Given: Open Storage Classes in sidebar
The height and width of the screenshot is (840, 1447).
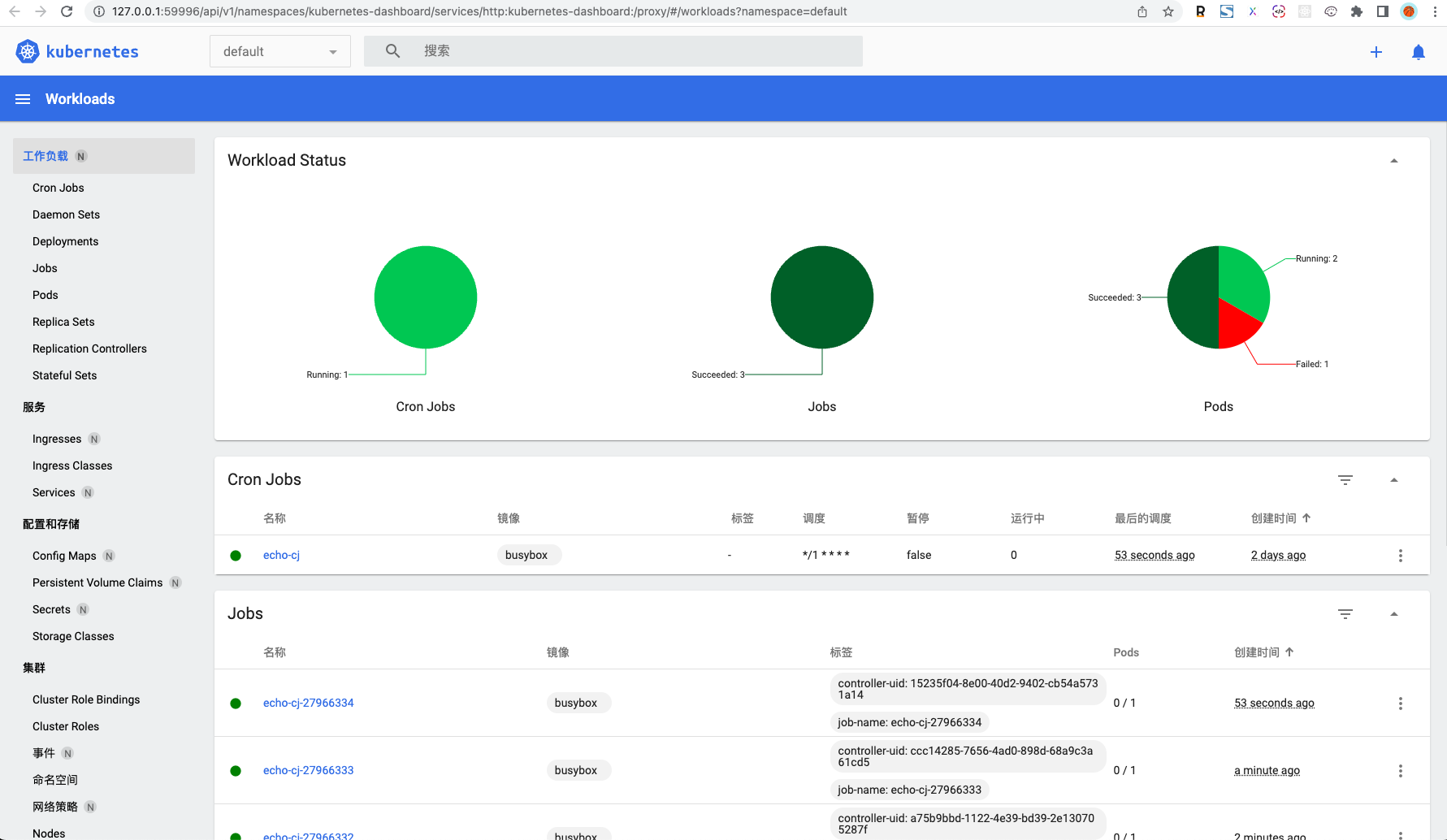Looking at the screenshot, I should [x=73, y=636].
